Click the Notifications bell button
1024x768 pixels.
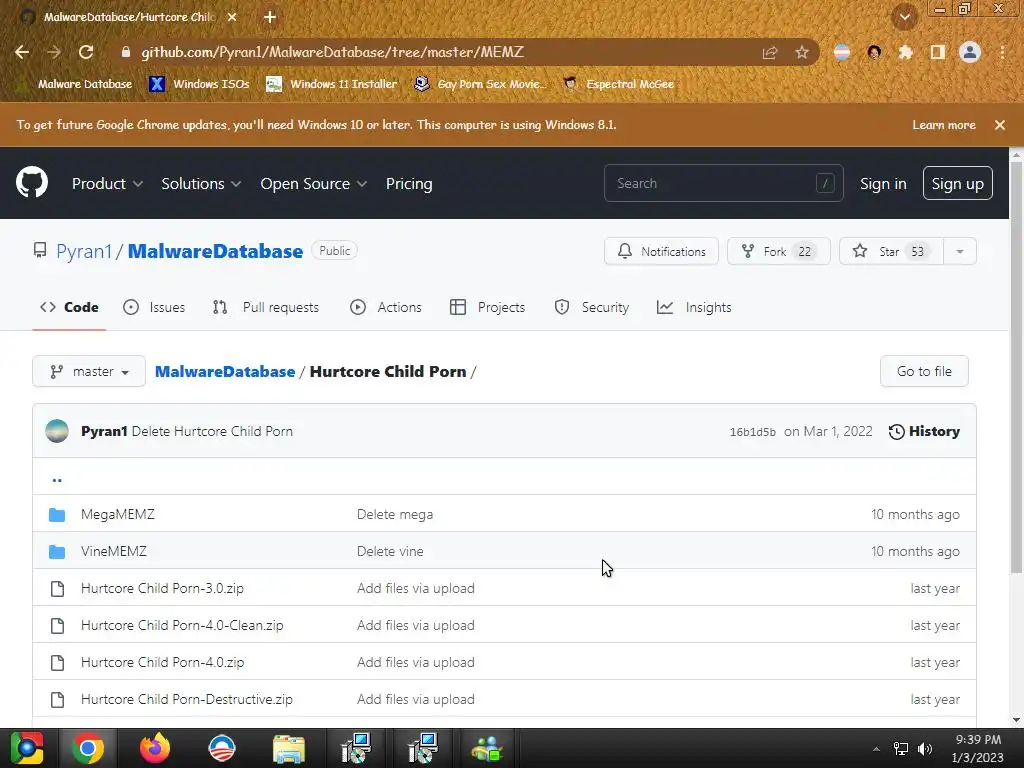click(662, 251)
